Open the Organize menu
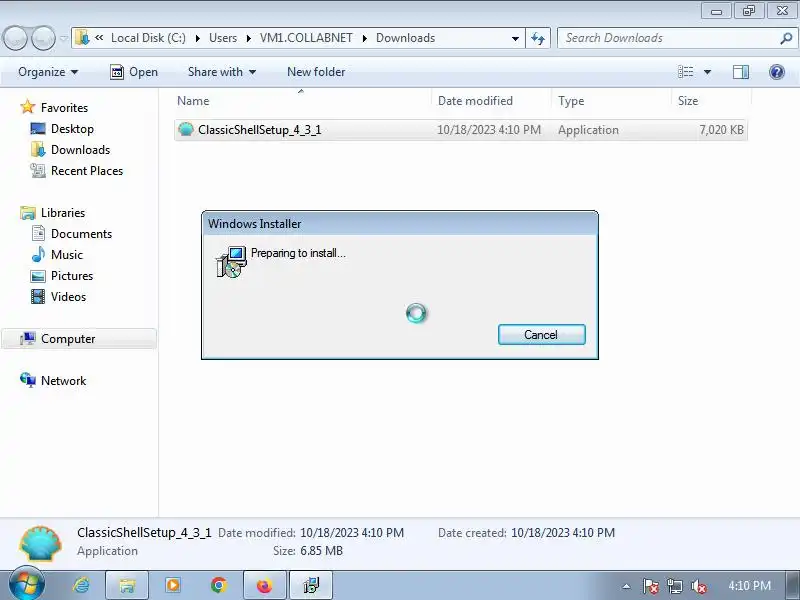The image size is (800, 600). point(48,72)
